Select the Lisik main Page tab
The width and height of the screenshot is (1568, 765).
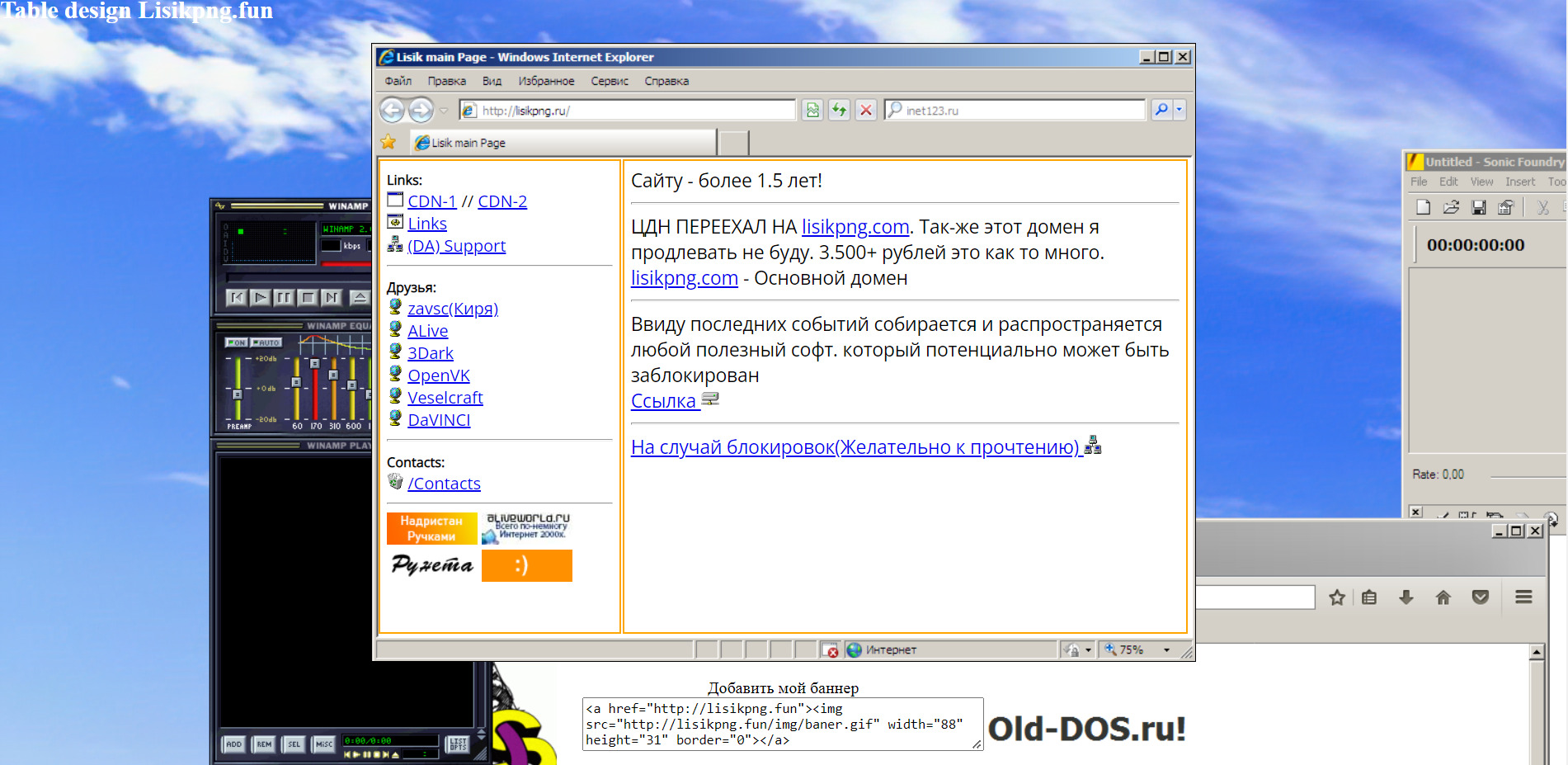tap(563, 143)
